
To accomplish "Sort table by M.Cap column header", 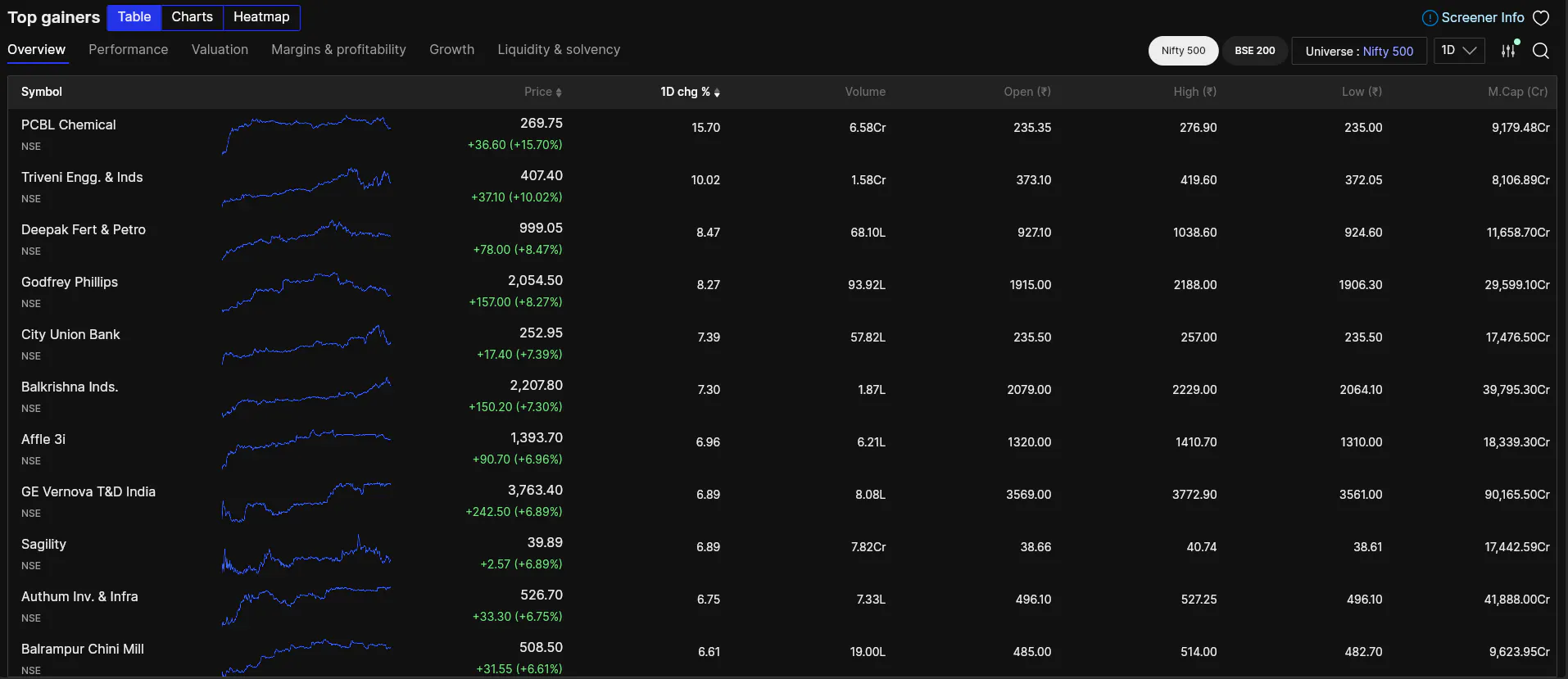I will click(x=1517, y=92).
